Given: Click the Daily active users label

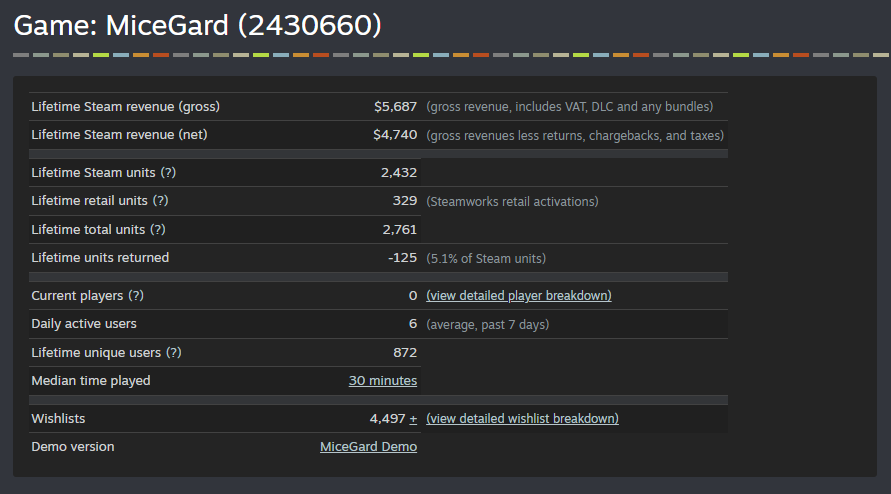Looking at the screenshot, I should tap(84, 324).
